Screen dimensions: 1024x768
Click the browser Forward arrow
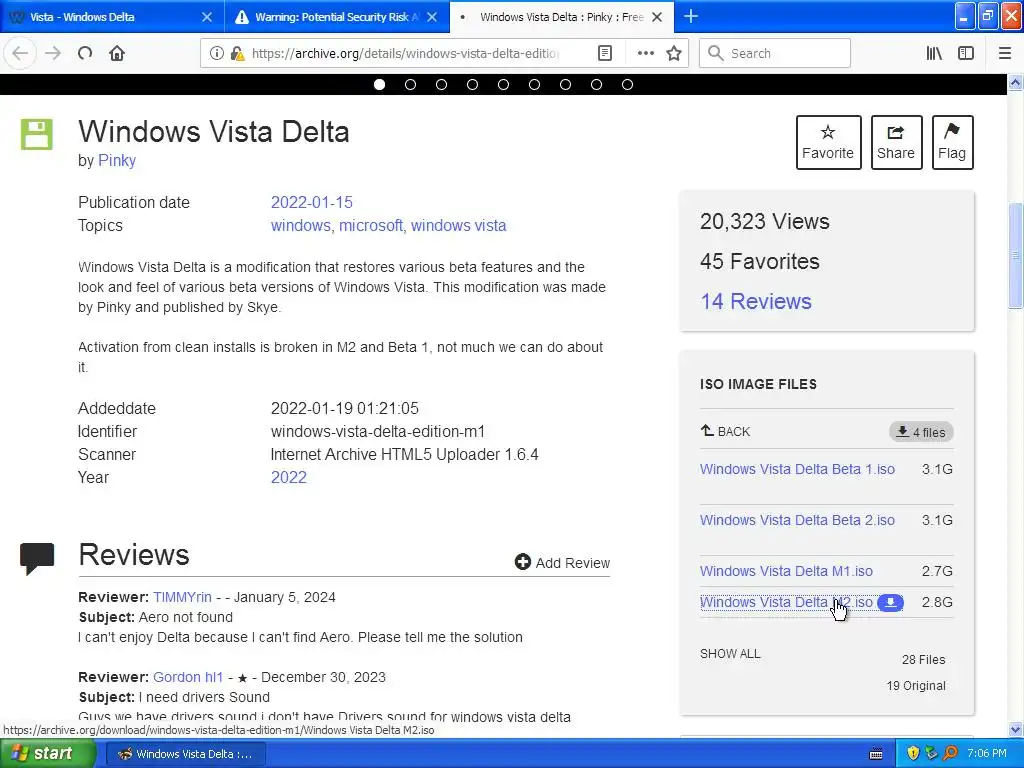coord(53,53)
